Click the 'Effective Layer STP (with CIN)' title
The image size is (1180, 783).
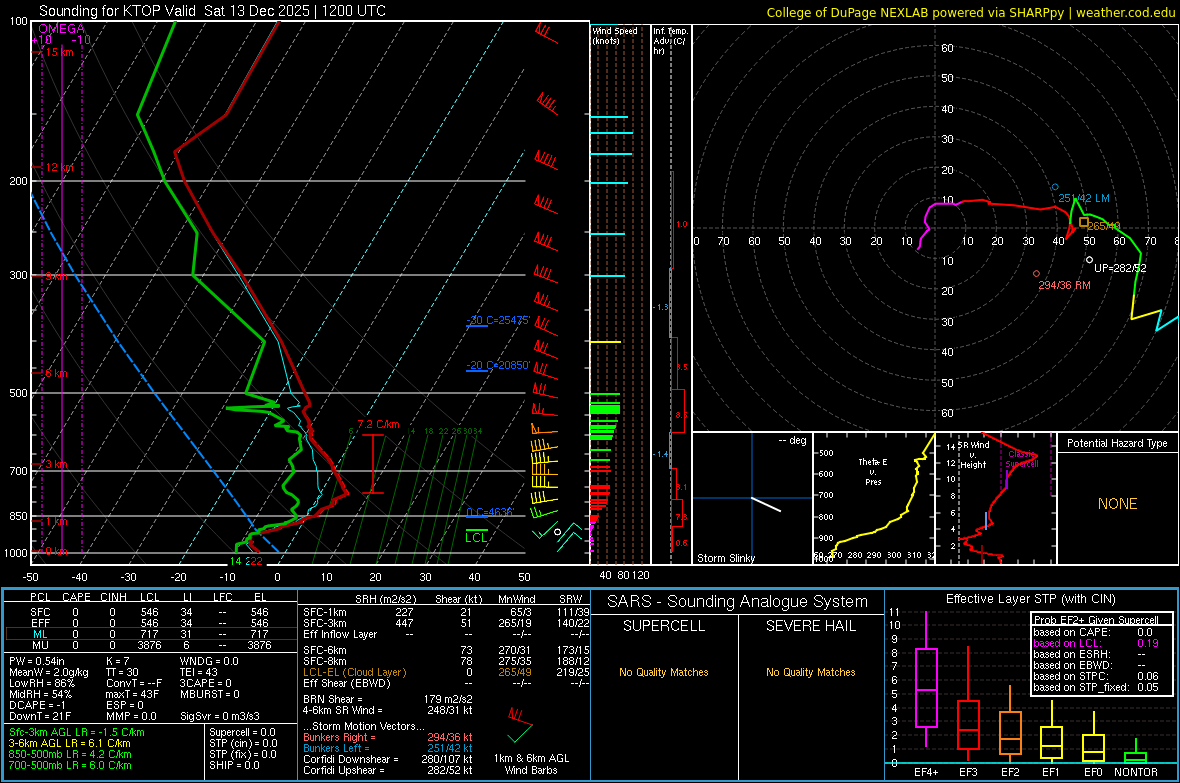point(1031,599)
